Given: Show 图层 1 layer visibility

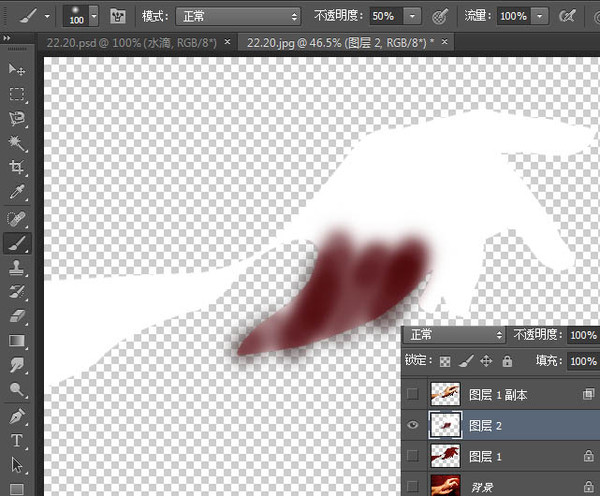Looking at the screenshot, I should (x=413, y=456).
